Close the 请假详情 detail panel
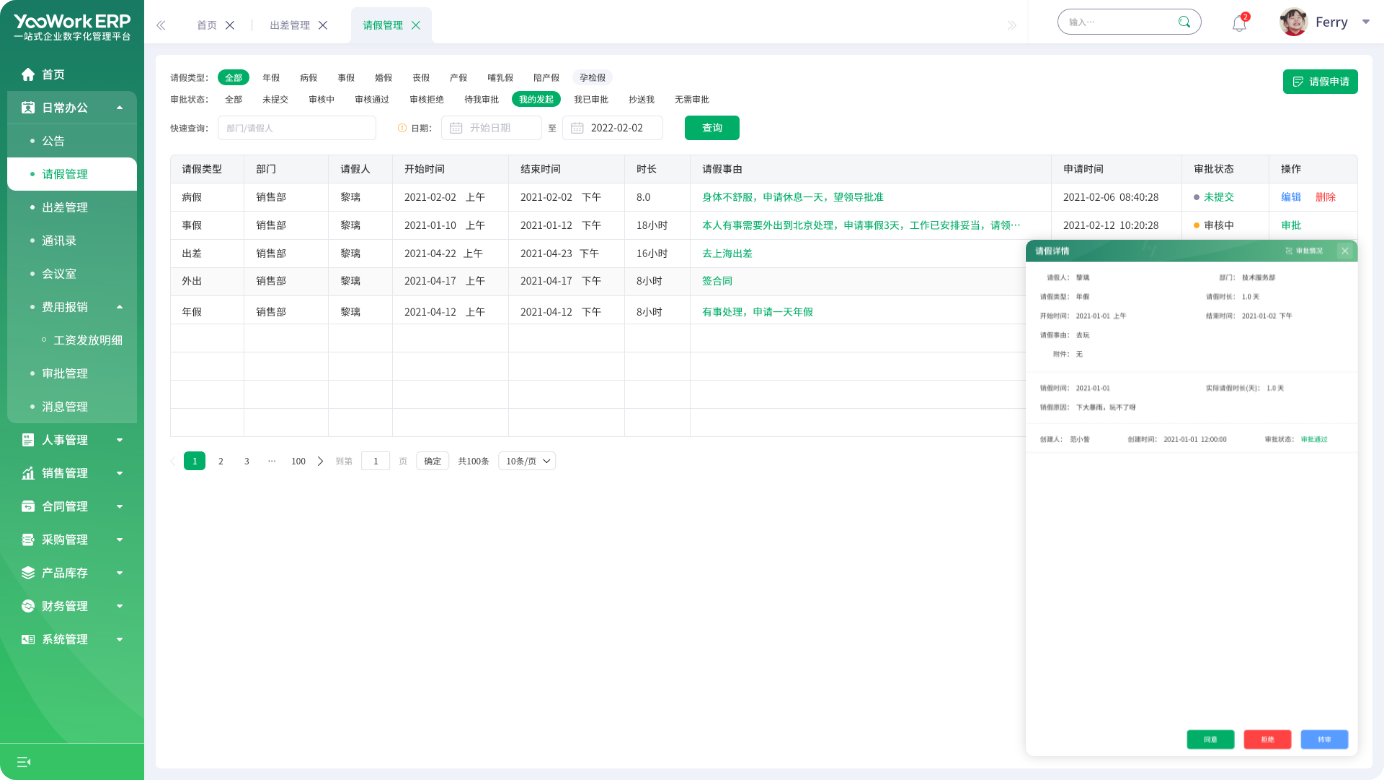This screenshot has width=1384, height=780. pyautogui.click(x=1345, y=251)
